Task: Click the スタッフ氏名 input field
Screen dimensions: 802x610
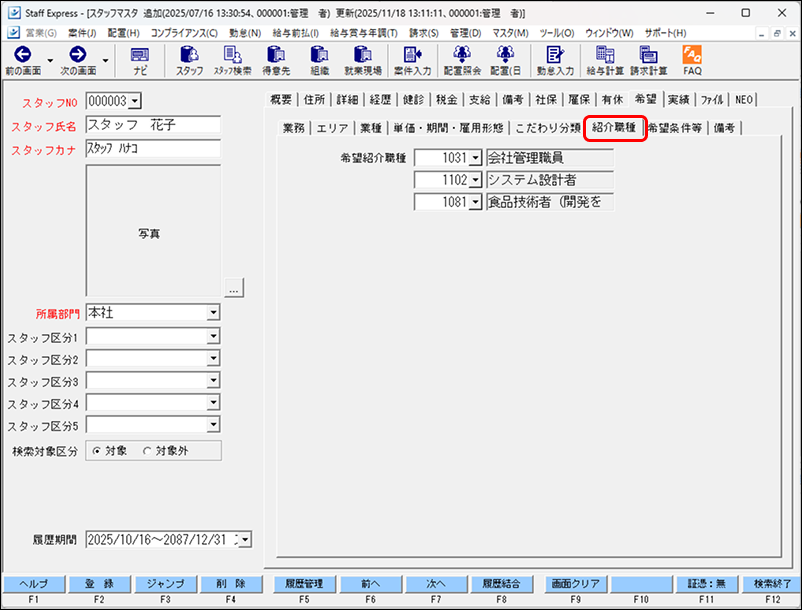Action: [x=152, y=125]
